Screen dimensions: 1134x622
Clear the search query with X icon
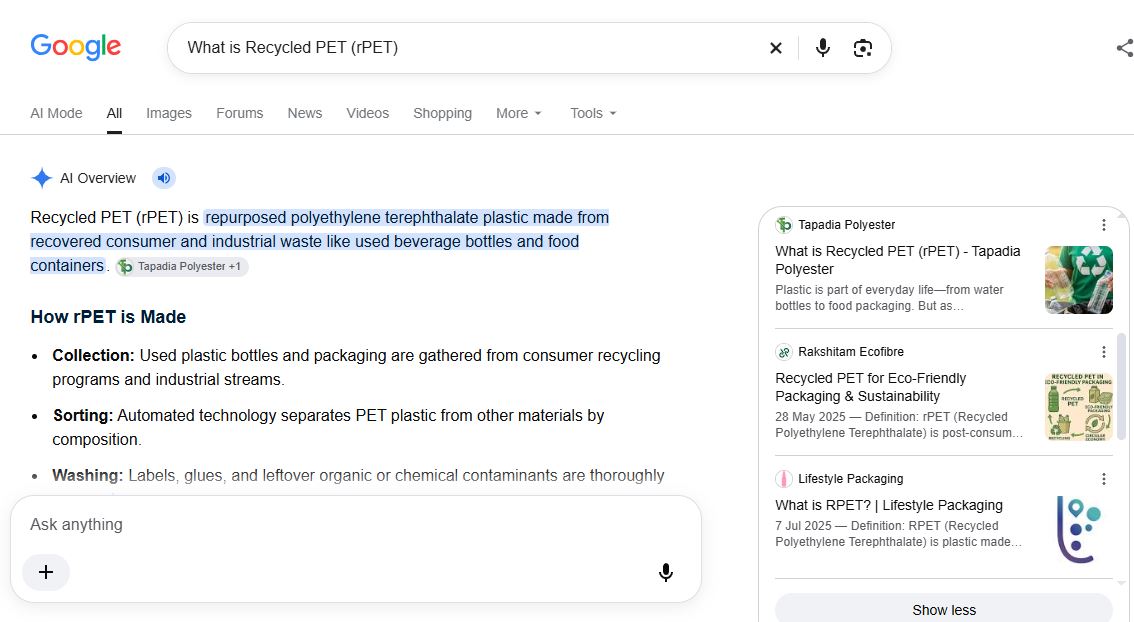coord(775,48)
